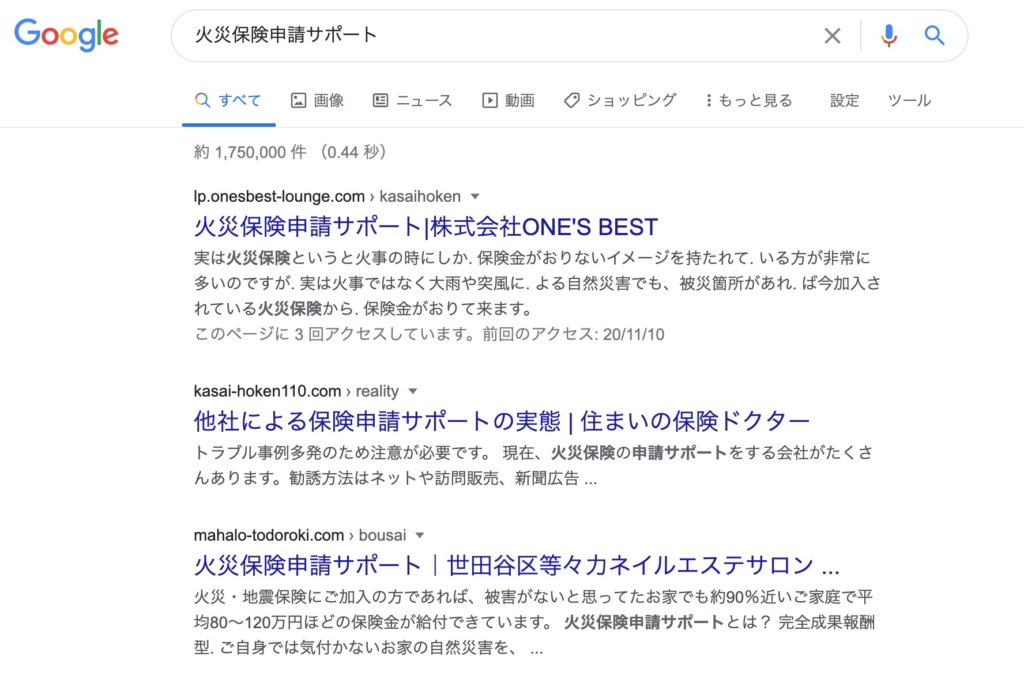Open the 設定 menu
Viewport: 1024px width, 687px height.
[x=844, y=100]
